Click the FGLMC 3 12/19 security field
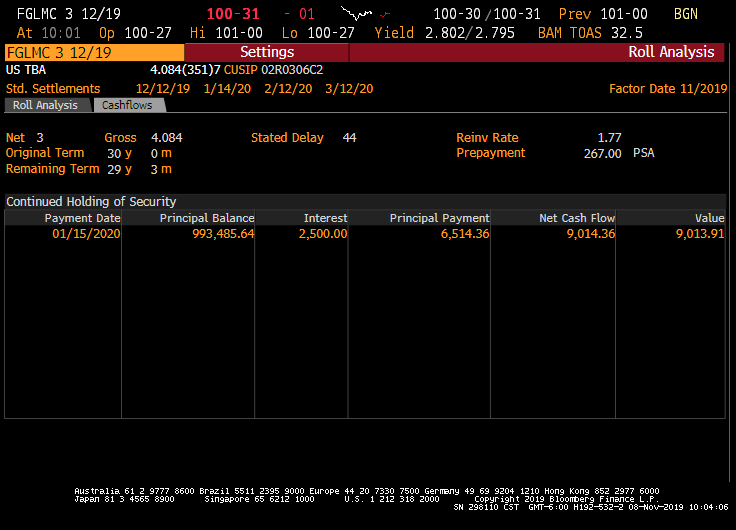 tap(94, 52)
